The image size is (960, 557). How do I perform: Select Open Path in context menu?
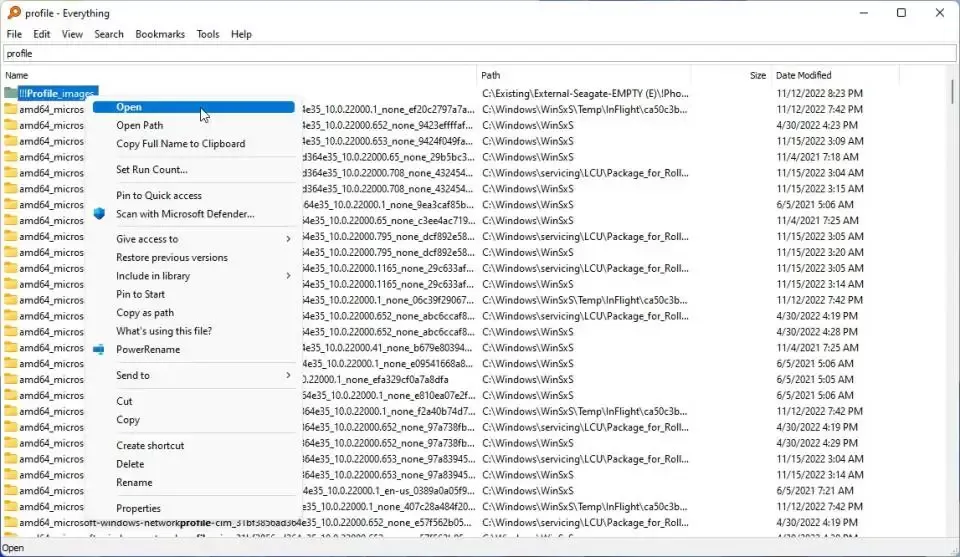click(x=140, y=126)
